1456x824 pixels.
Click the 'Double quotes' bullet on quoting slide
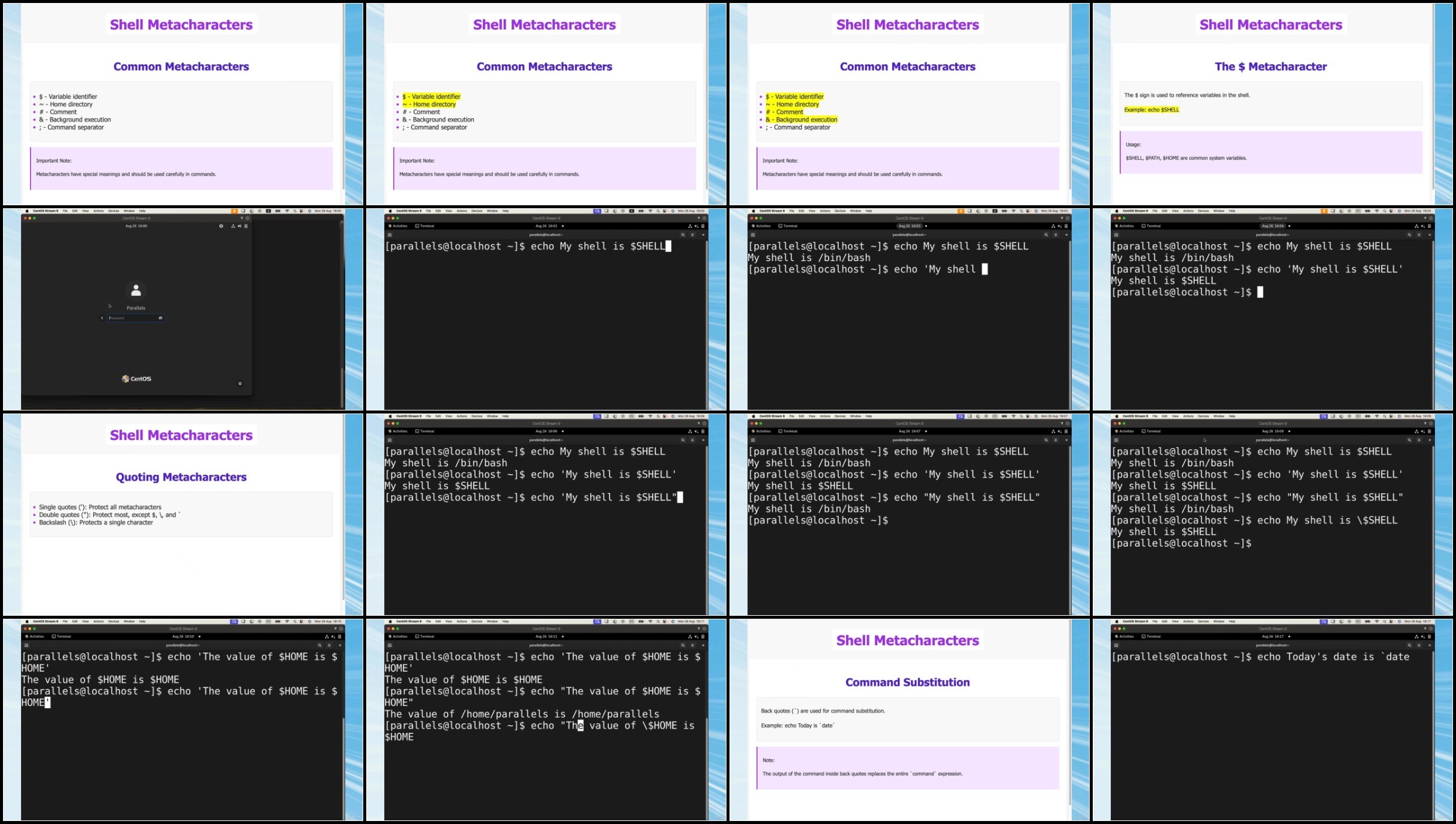109,515
